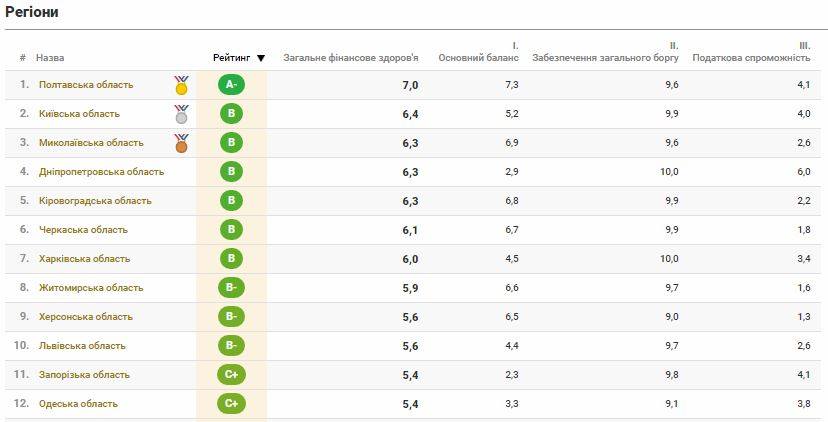
Task: Click the gold medal icon for Полтавська область
Action: click(x=181, y=85)
